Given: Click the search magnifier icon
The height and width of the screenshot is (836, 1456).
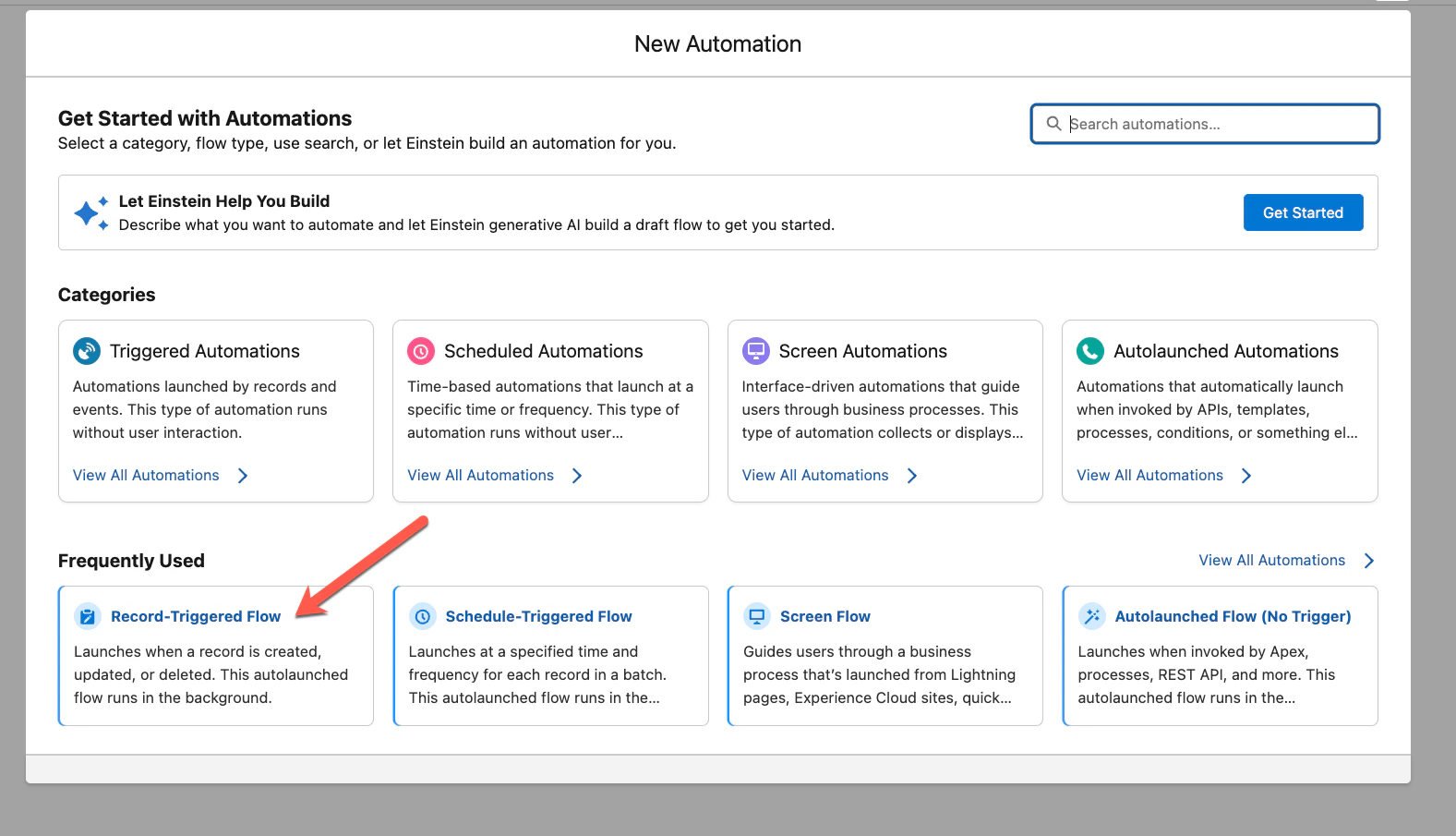Looking at the screenshot, I should tap(1053, 124).
